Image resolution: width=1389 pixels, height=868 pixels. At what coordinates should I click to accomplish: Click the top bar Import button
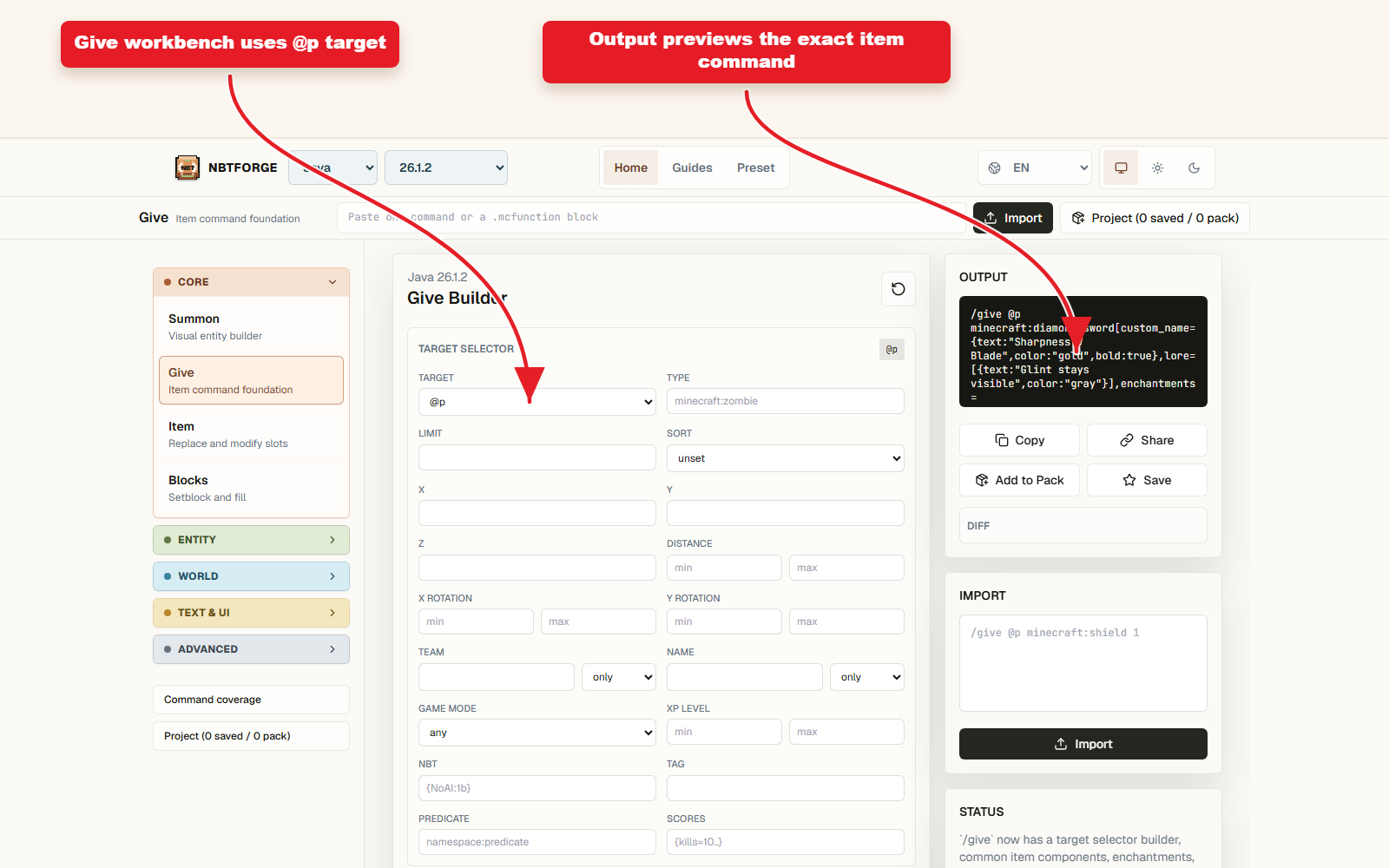pos(1013,218)
